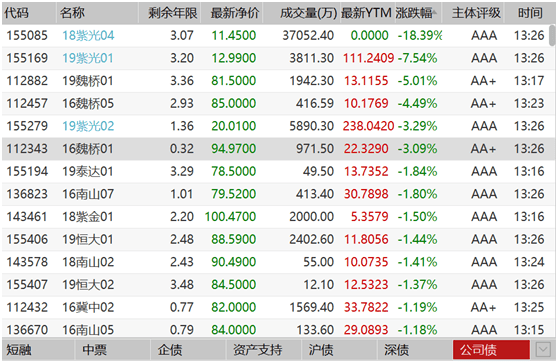Click volume value 5890.30

(312, 126)
